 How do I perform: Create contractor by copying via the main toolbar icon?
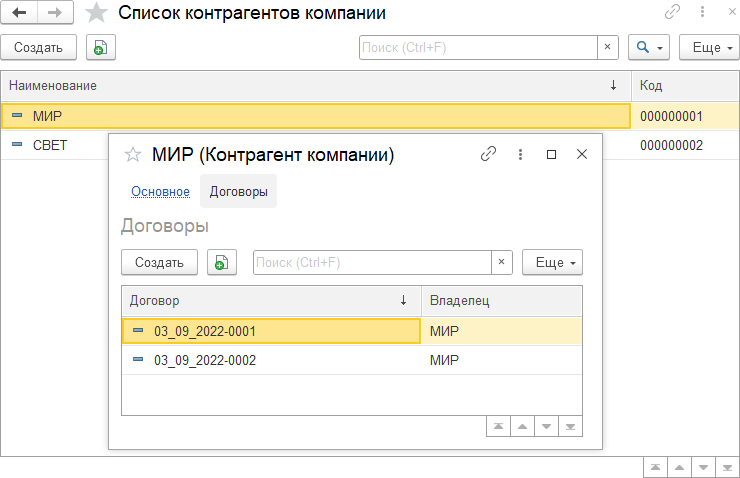[x=101, y=47]
